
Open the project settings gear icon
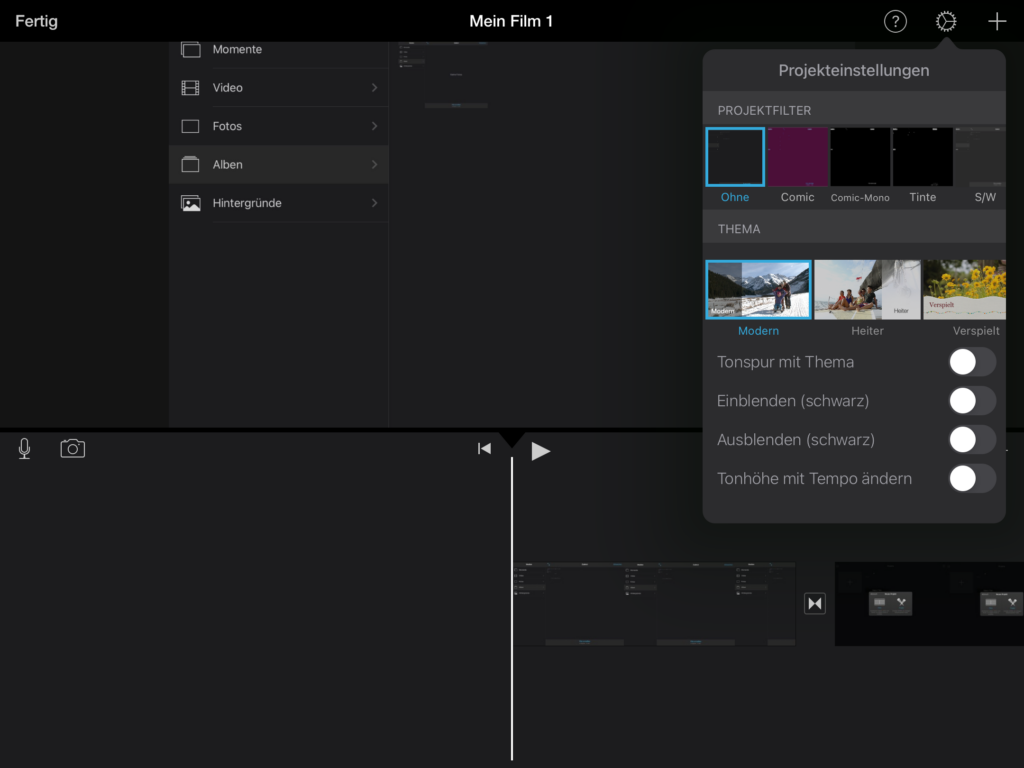[946, 21]
